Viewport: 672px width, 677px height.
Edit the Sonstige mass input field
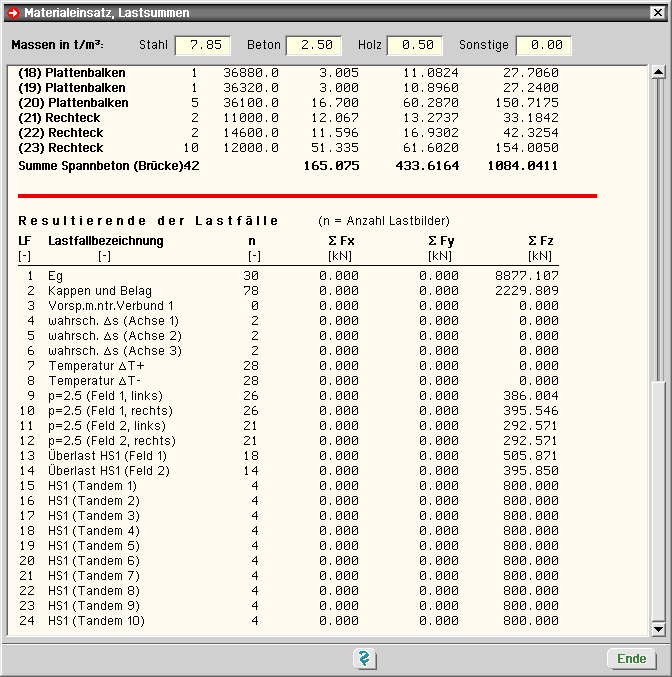pos(544,46)
